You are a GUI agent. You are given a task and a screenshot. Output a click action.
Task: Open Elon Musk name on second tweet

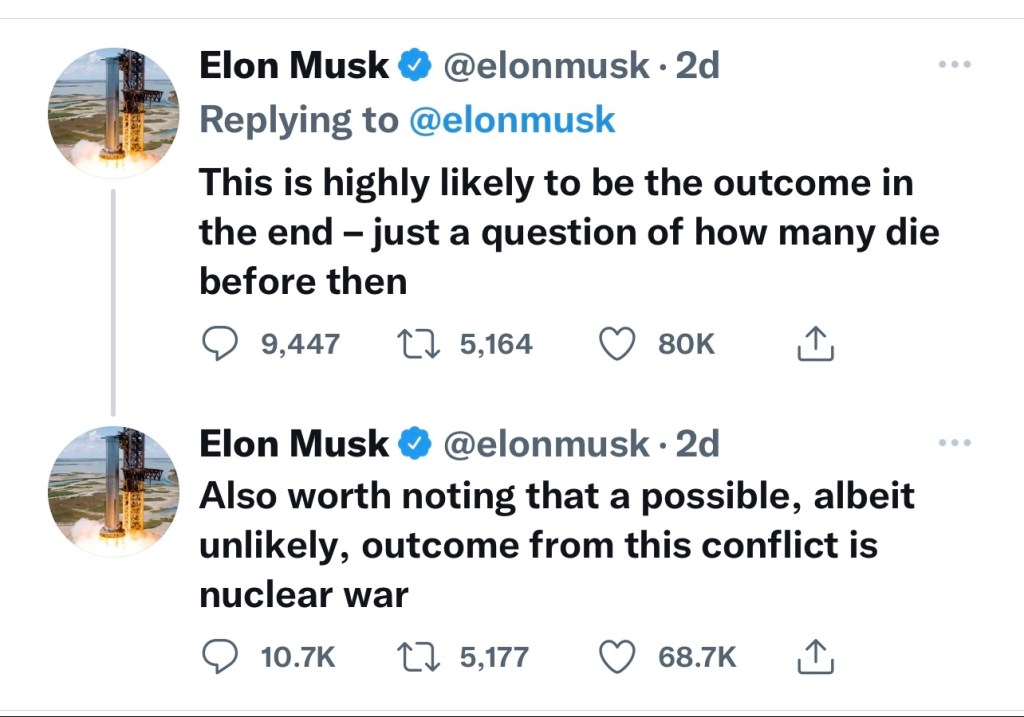[x=294, y=443]
